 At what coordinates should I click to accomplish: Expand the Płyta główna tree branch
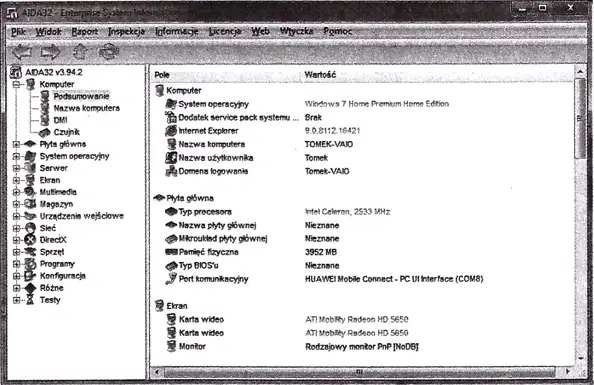(x=16, y=144)
